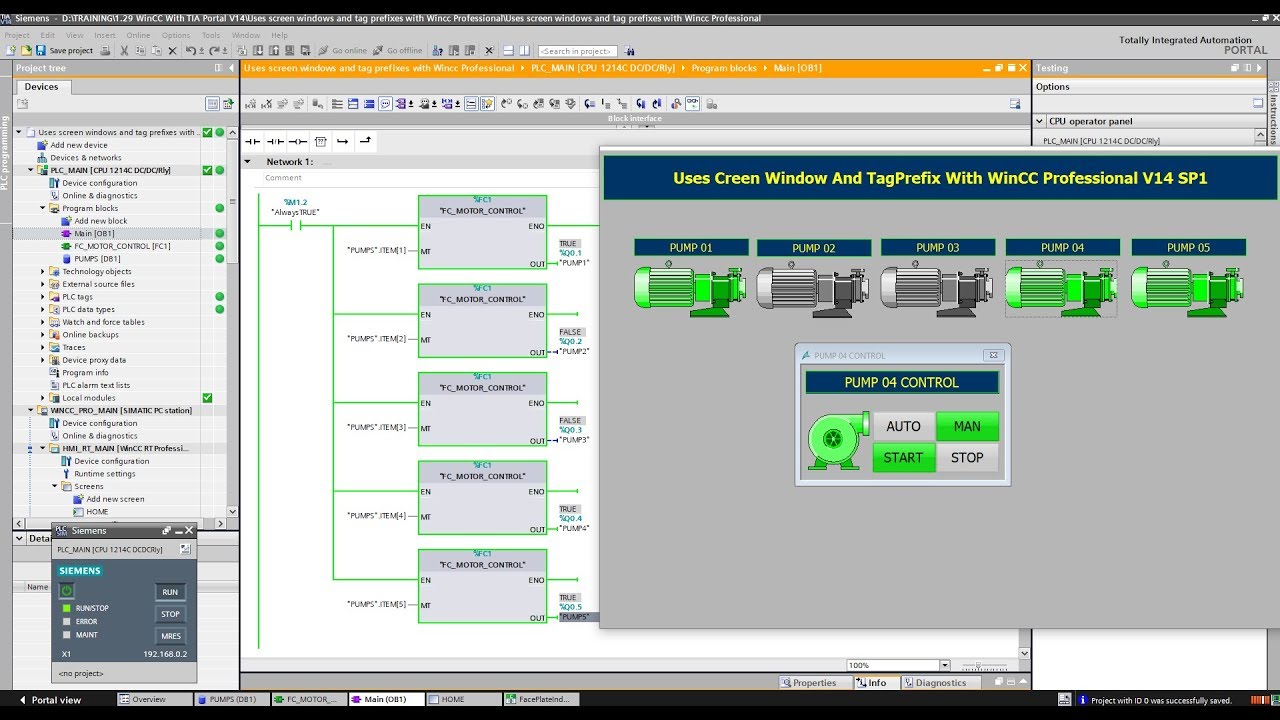Click the PUMP 05 motor graphic
Viewport: 1280px width, 720px height.
coord(1188,288)
